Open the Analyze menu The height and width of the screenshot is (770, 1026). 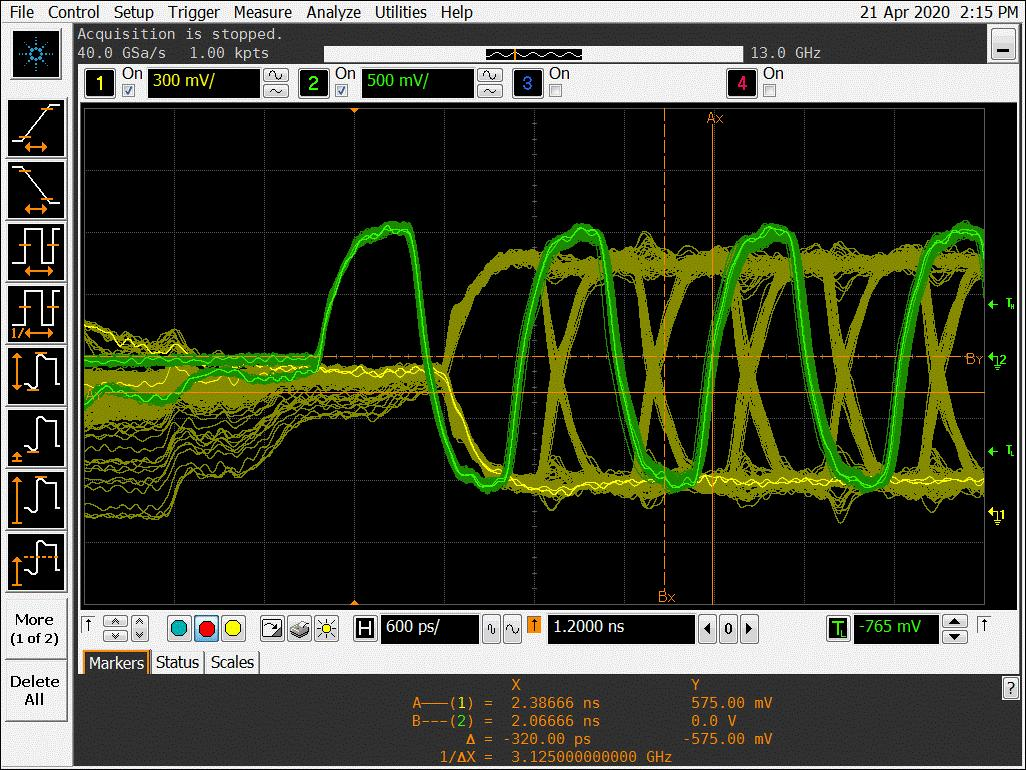click(x=334, y=12)
